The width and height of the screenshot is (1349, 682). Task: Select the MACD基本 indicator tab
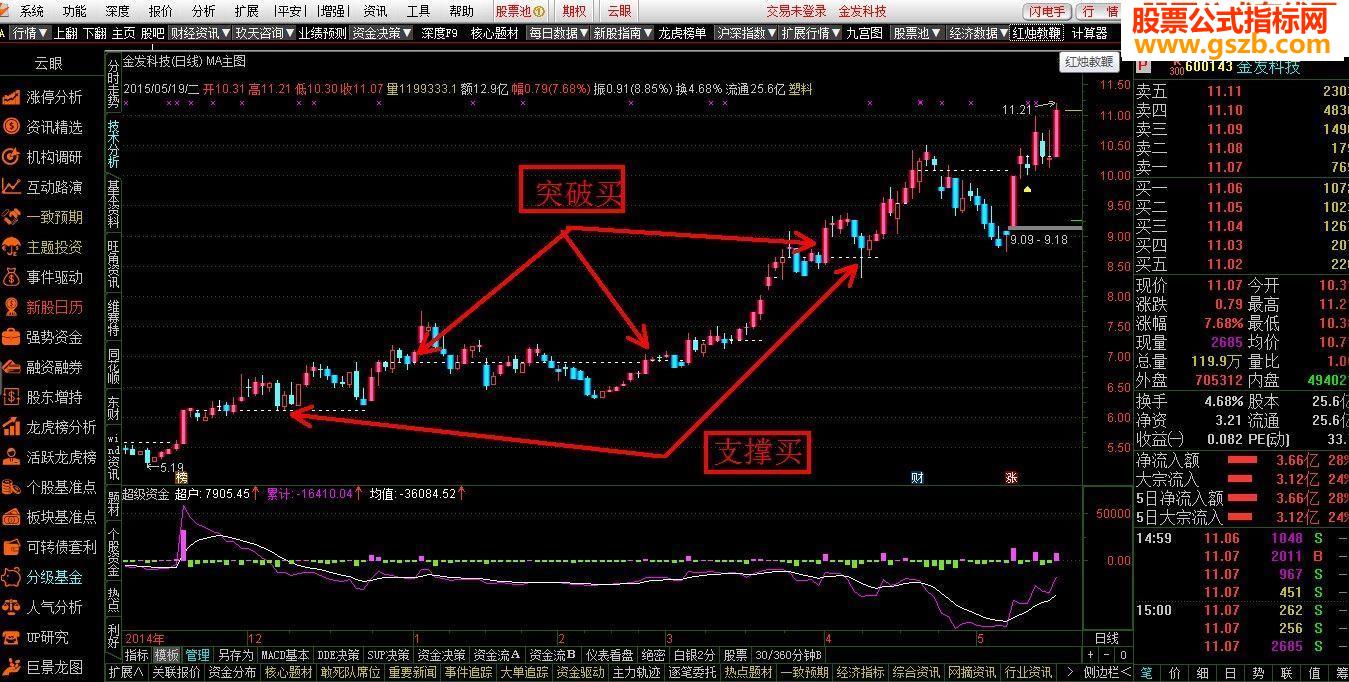click(284, 655)
